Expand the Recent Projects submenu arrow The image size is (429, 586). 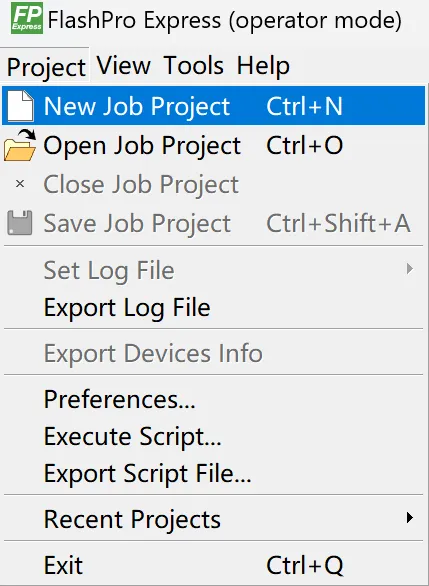pyautogui.click(x=410, y=518)
